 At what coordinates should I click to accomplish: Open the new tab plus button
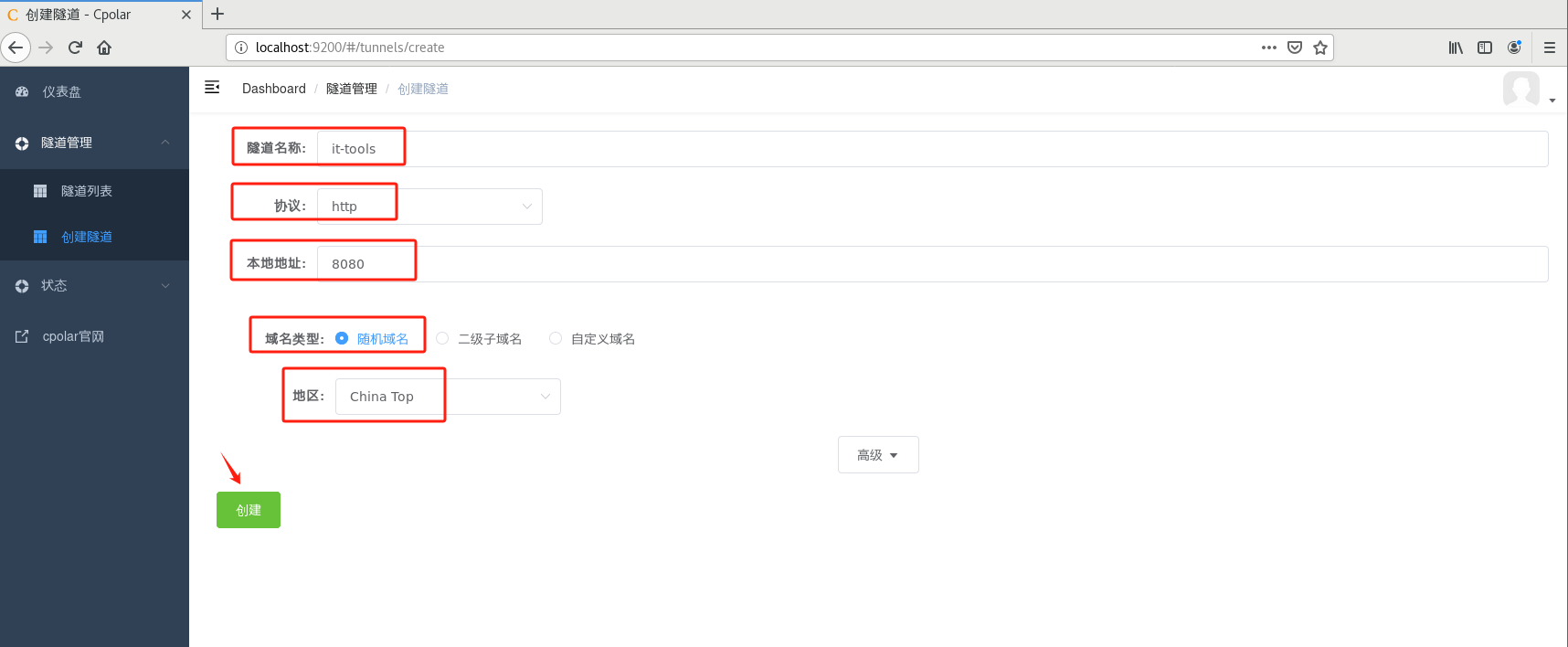coord(217,14)
